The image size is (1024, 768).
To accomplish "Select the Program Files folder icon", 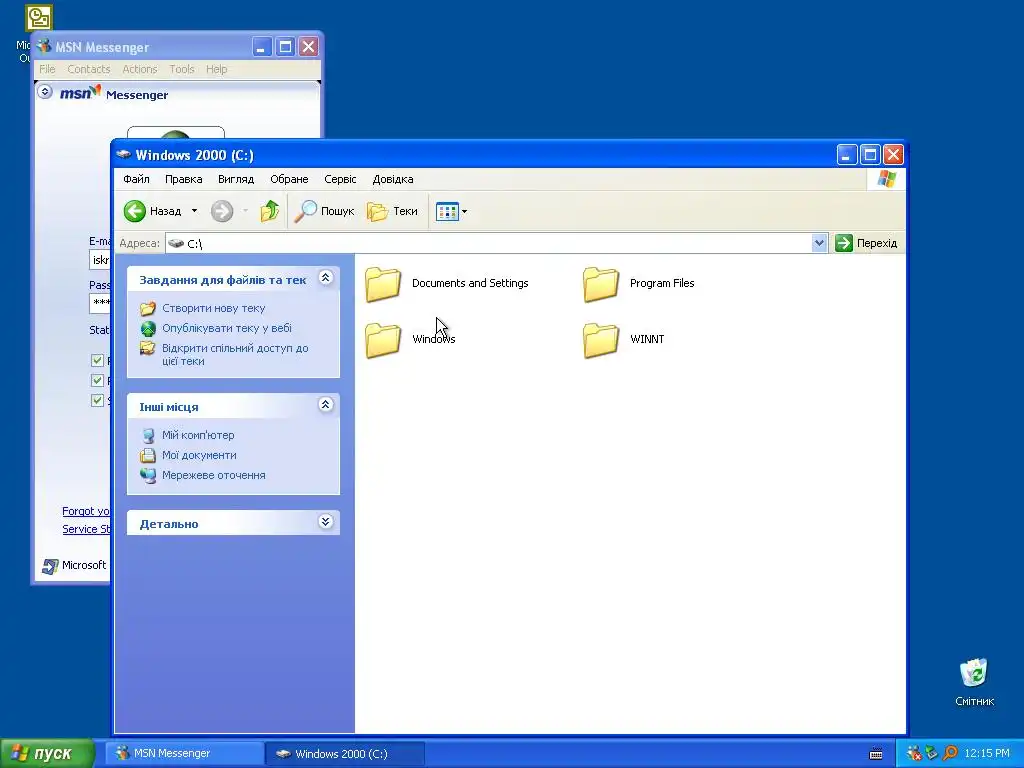I will 601,284.
